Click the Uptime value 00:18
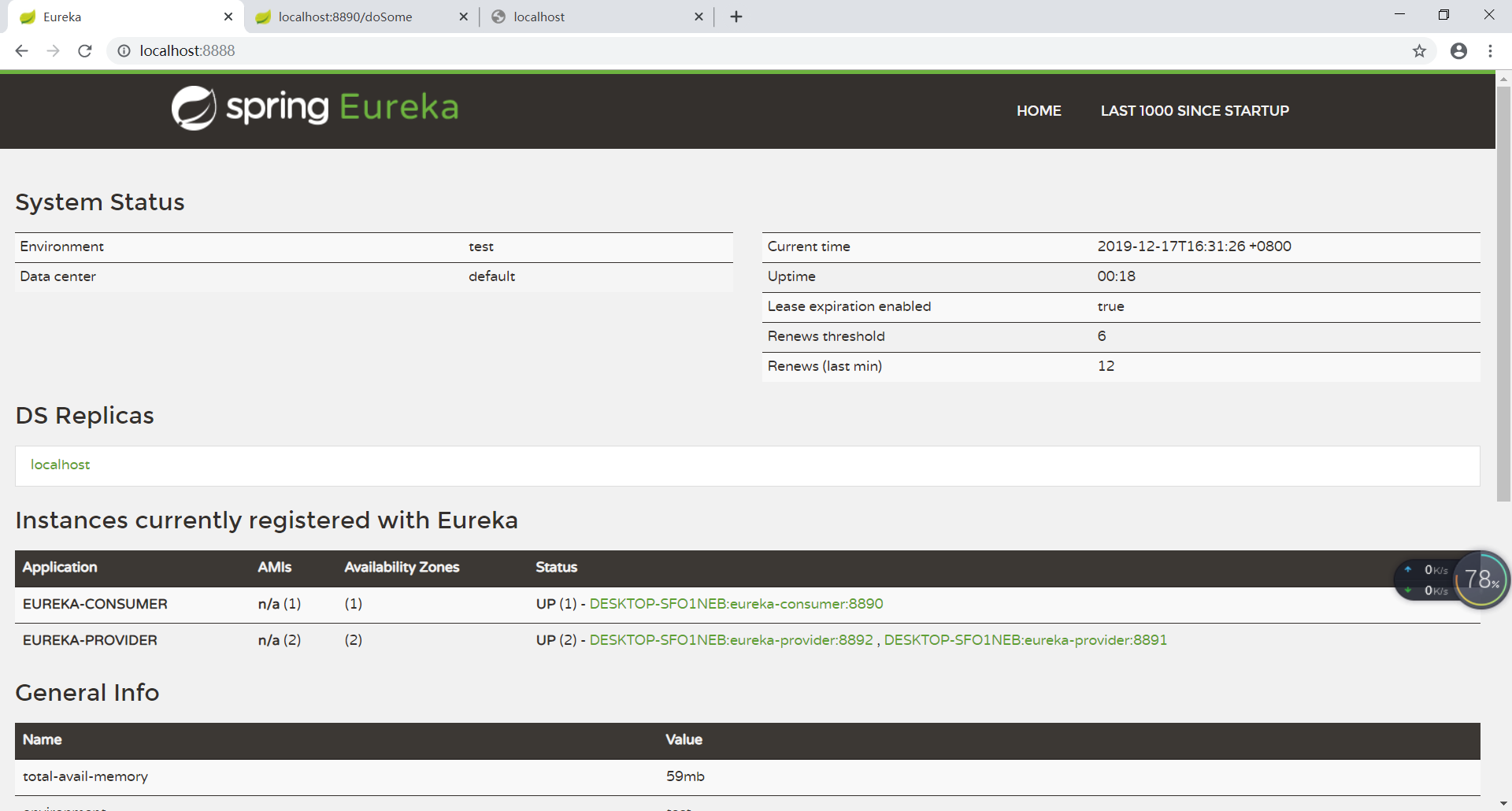 click(x=1116, y=276)
